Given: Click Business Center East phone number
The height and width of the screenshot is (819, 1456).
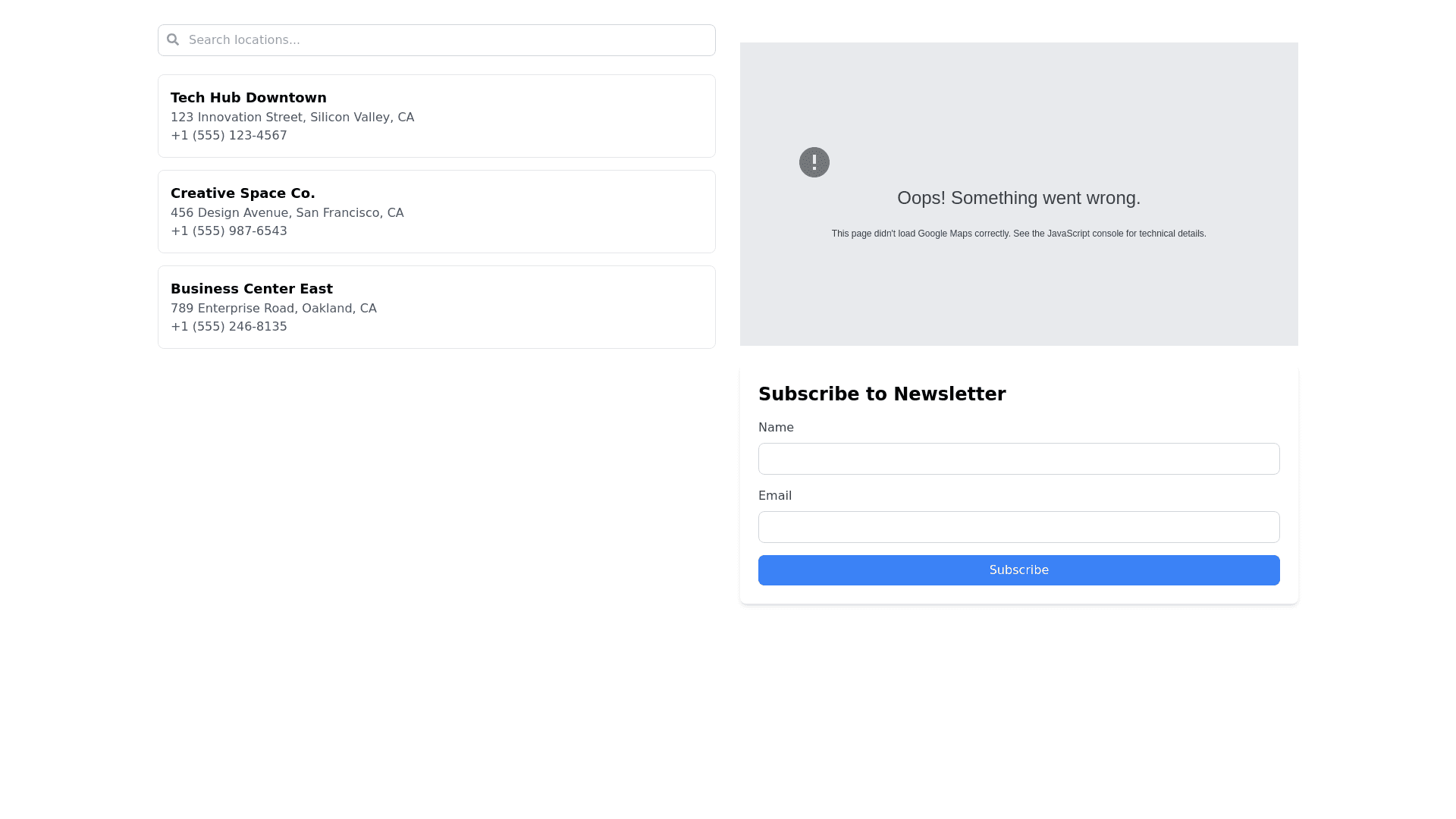Looking at the screenshot, I should tap(229, 327).
